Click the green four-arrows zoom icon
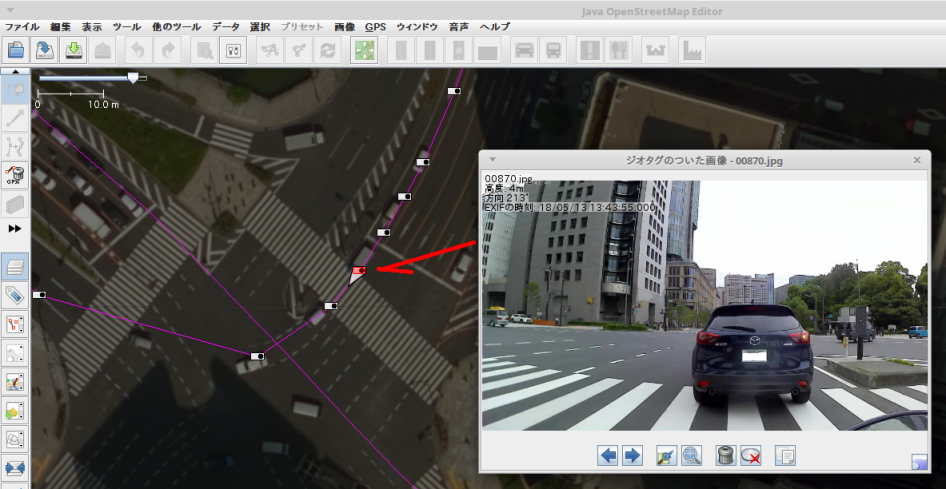 coord(364,50)
